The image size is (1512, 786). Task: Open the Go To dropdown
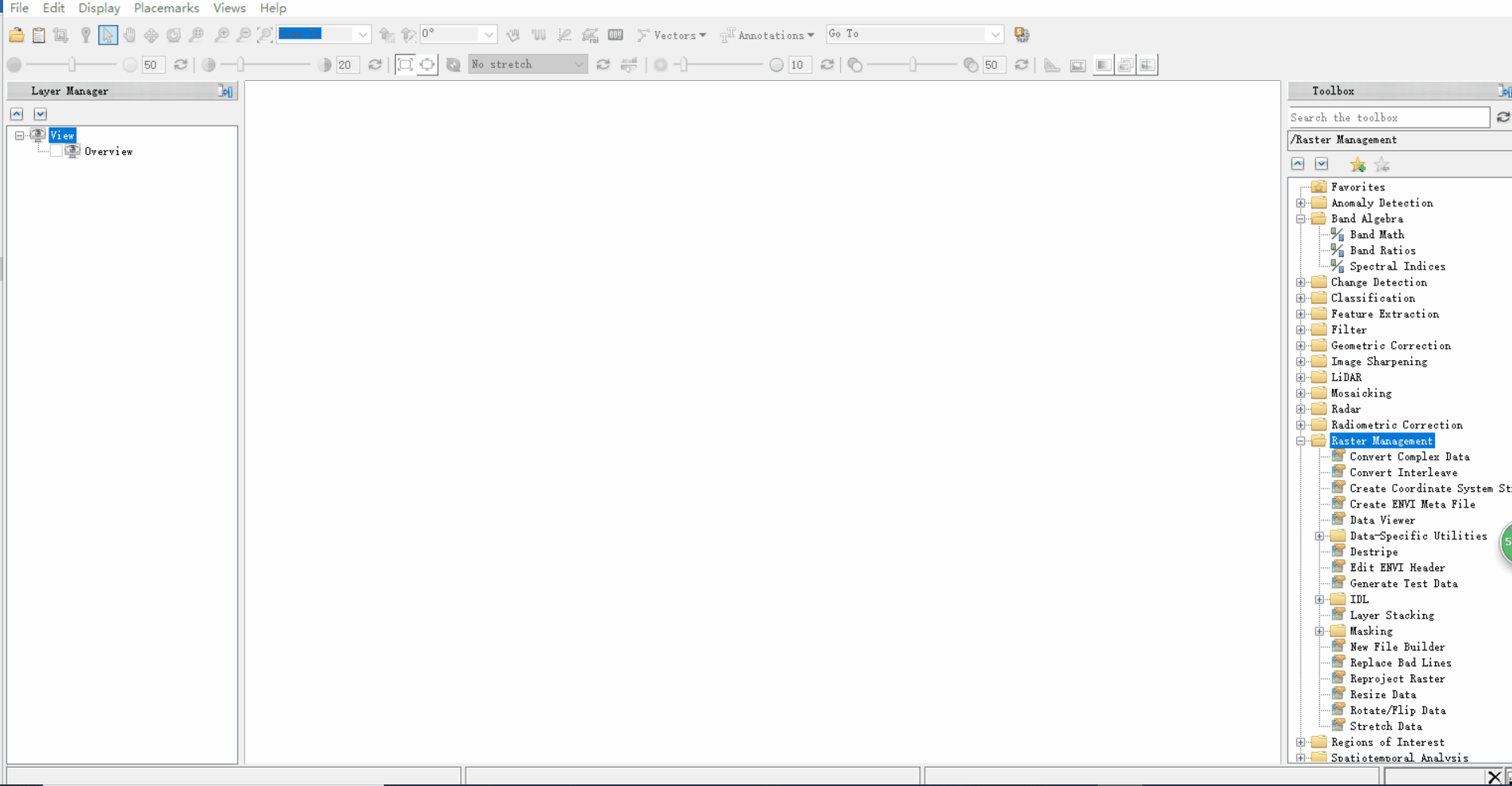(996, 34)
